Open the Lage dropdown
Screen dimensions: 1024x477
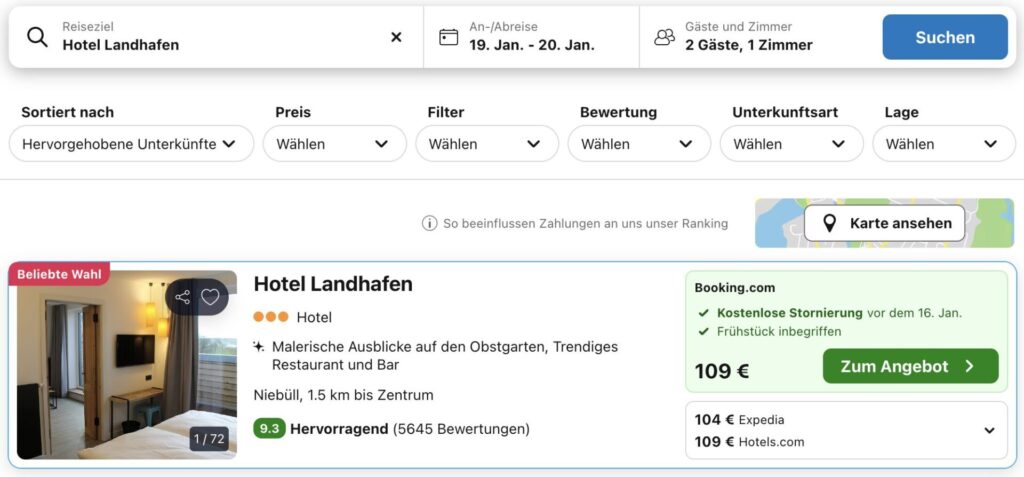coord(942,144)
